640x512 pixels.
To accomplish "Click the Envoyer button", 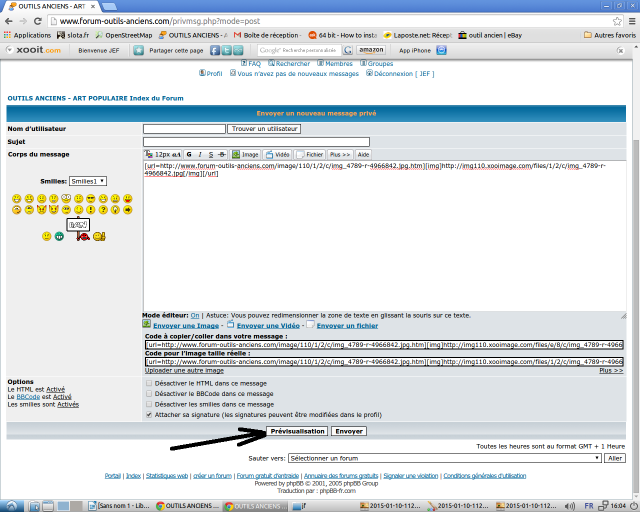I will click(349, 431).
